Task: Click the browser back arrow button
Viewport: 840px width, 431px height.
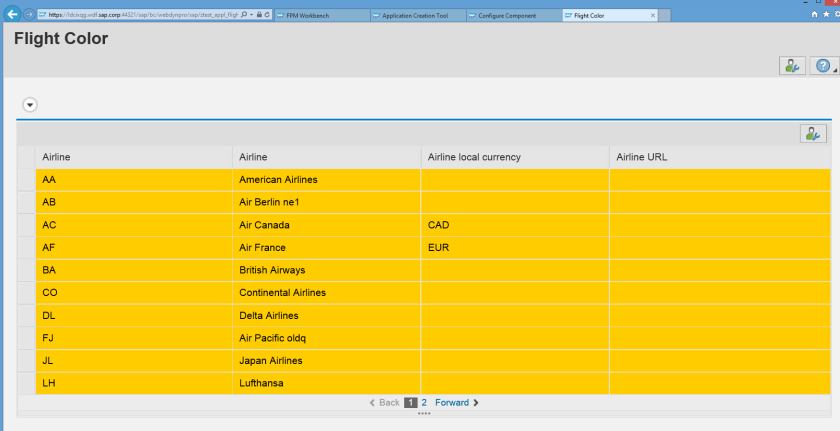Action: 13,14
